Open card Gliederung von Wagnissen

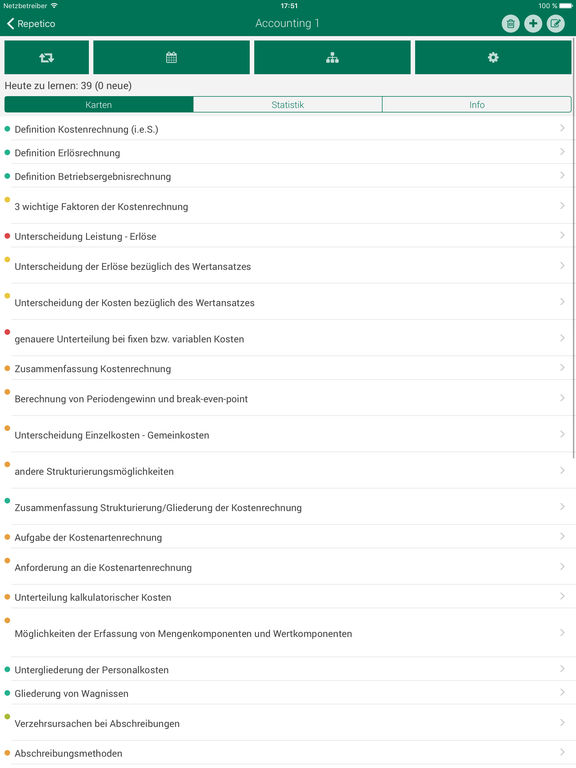click(x=288, y=692)
